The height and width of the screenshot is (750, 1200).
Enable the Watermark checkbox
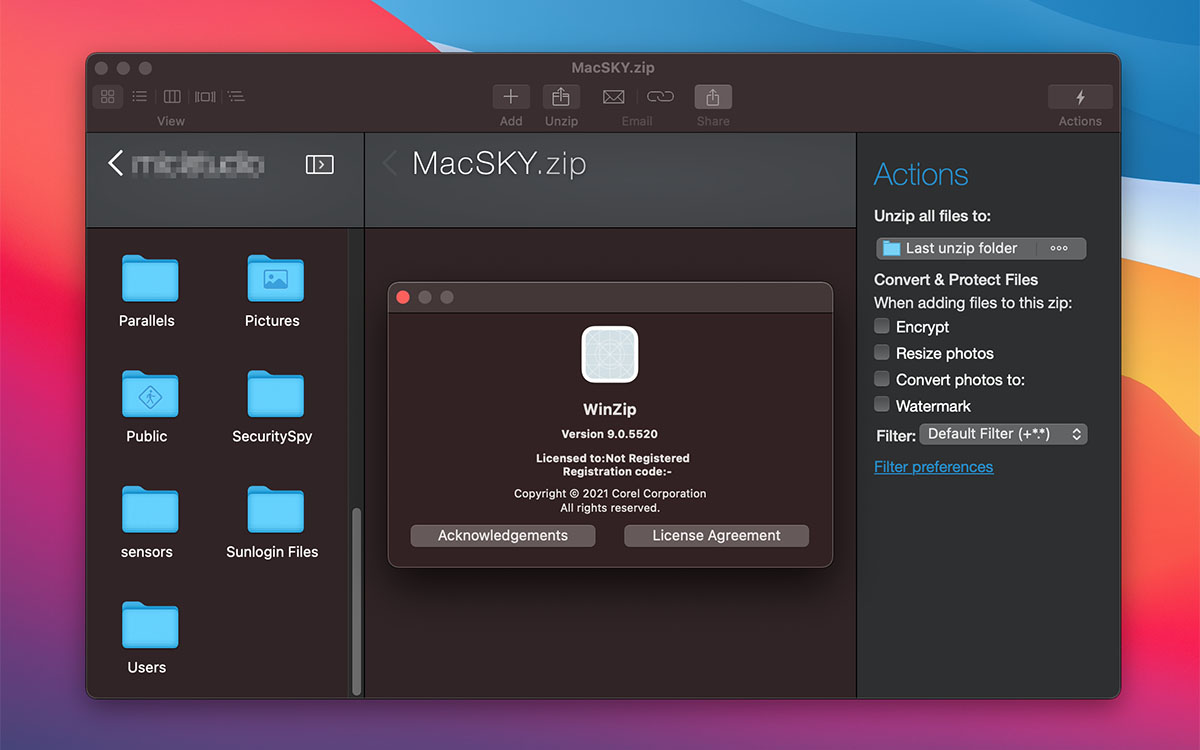pos(882,405)
